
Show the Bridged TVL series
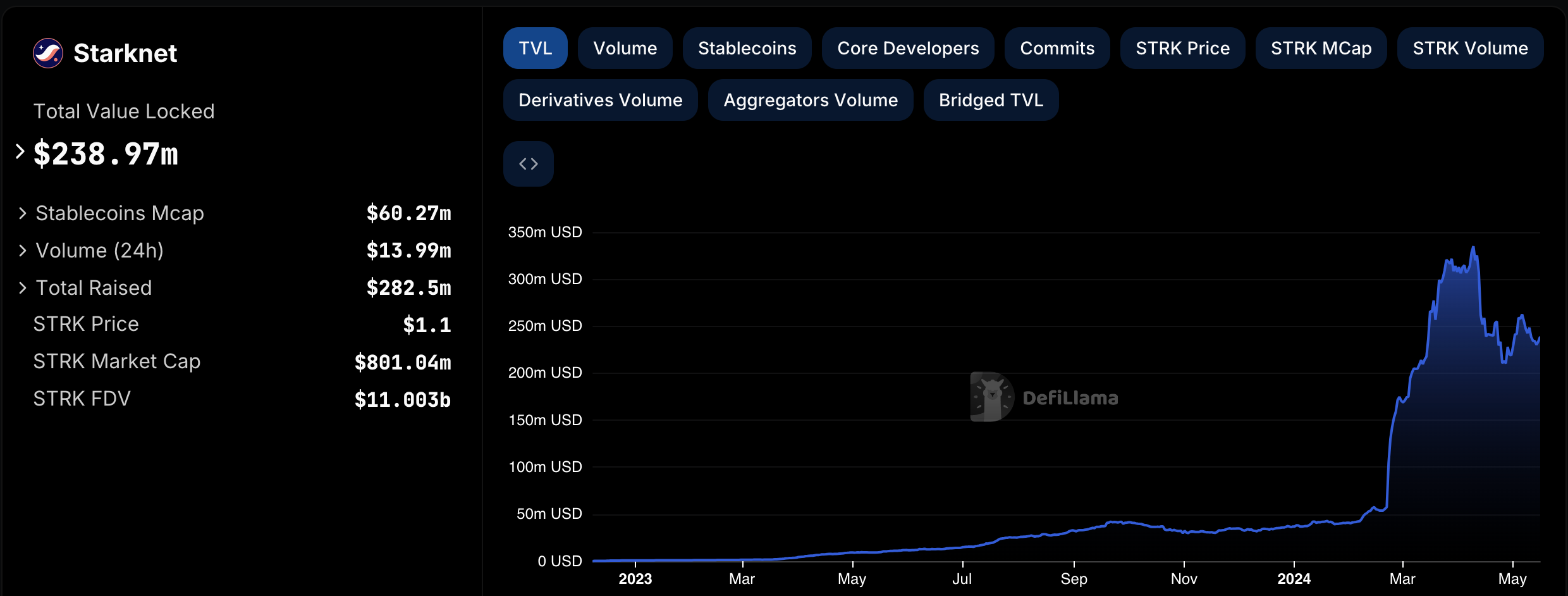click(991, 100)
